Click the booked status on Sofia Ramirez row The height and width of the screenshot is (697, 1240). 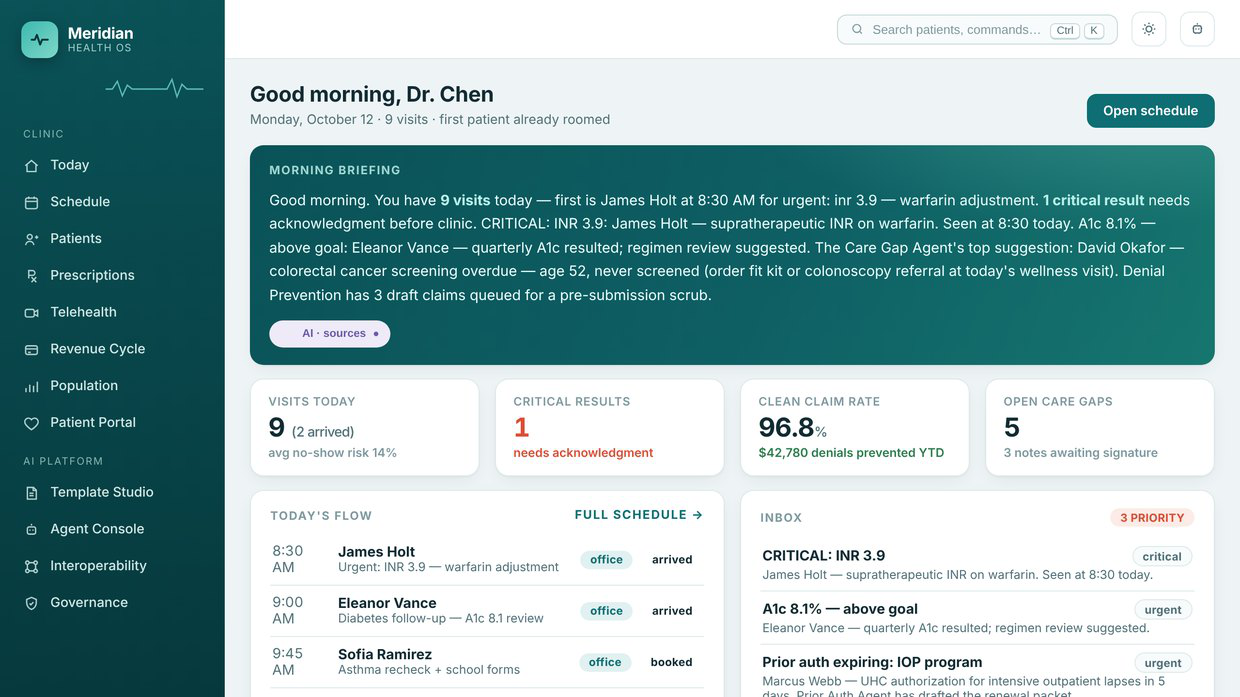coord(672,662)
